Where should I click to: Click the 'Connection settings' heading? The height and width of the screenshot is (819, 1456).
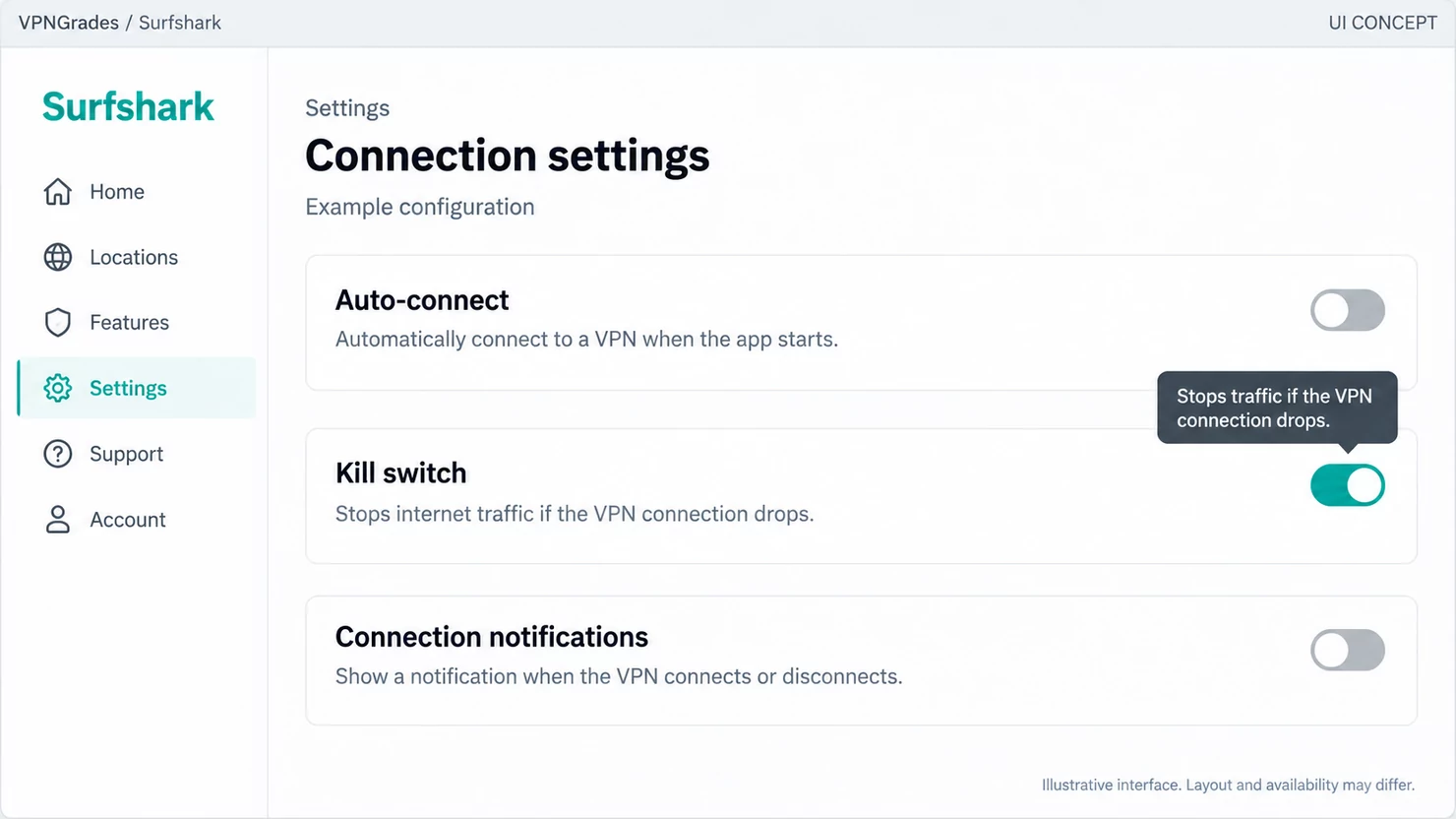(x=508, y=156)
